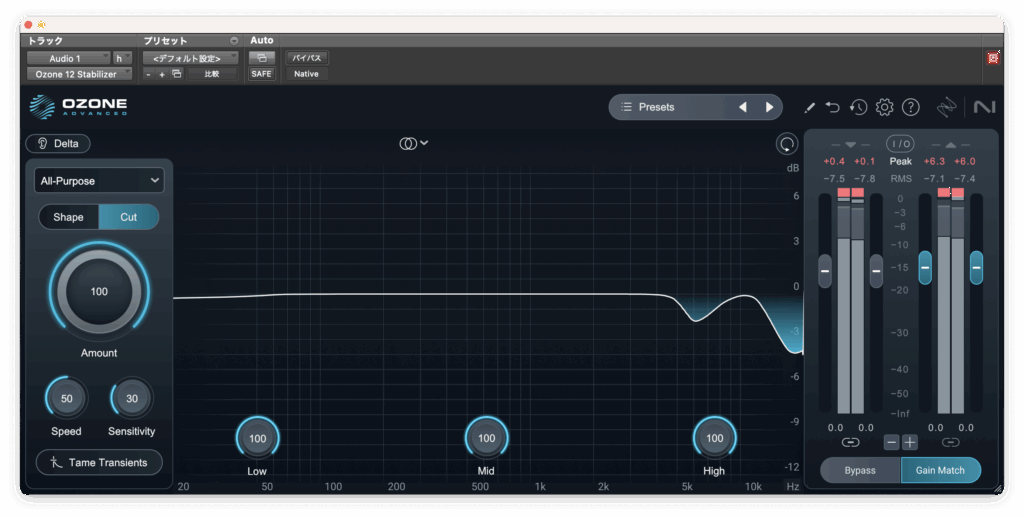Open the Audio 1 track dropdown
This screenshot has height=518, width=1024.
pos(67,58)
